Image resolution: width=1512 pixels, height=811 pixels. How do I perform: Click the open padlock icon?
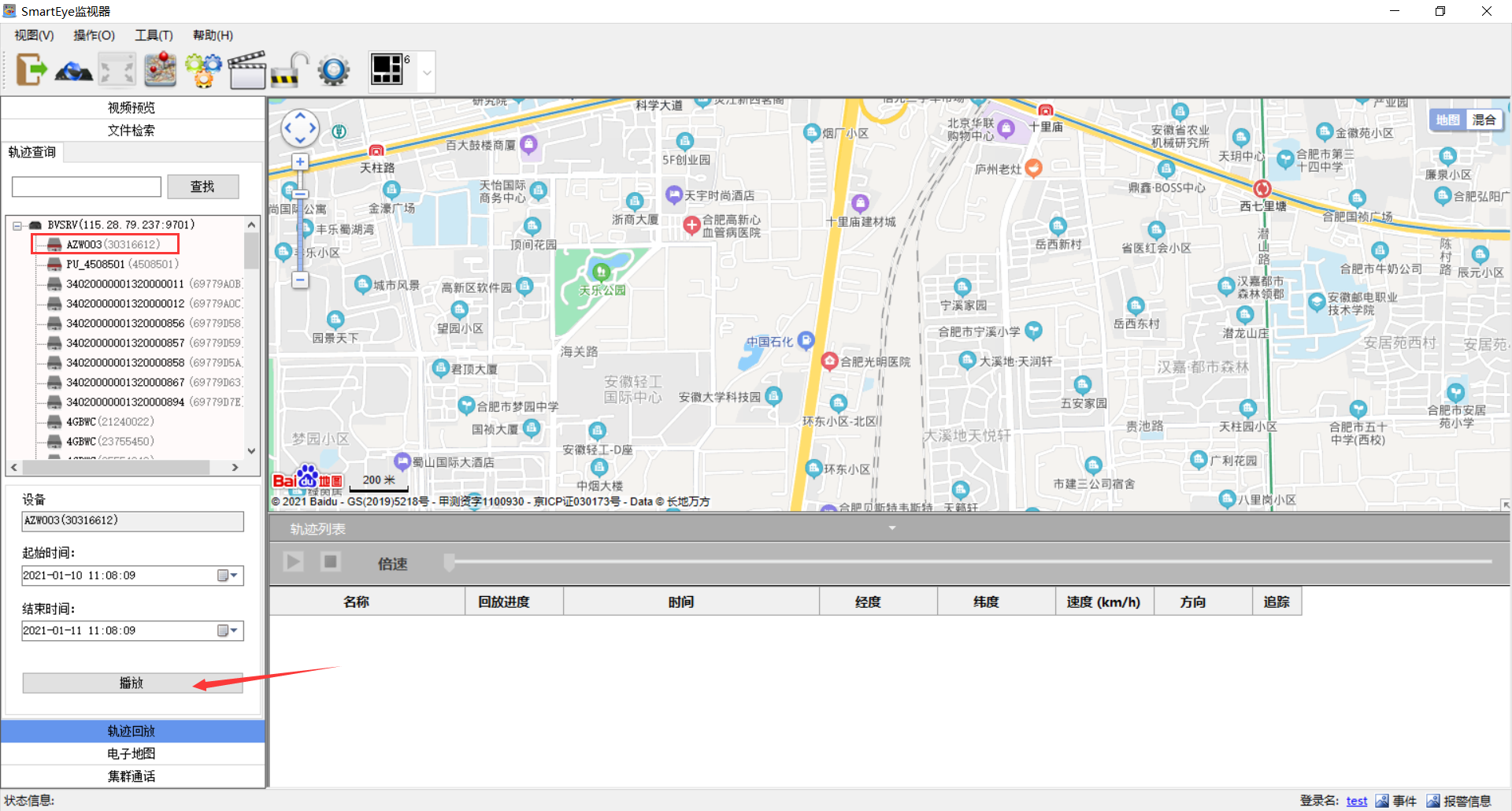(290, 70)
